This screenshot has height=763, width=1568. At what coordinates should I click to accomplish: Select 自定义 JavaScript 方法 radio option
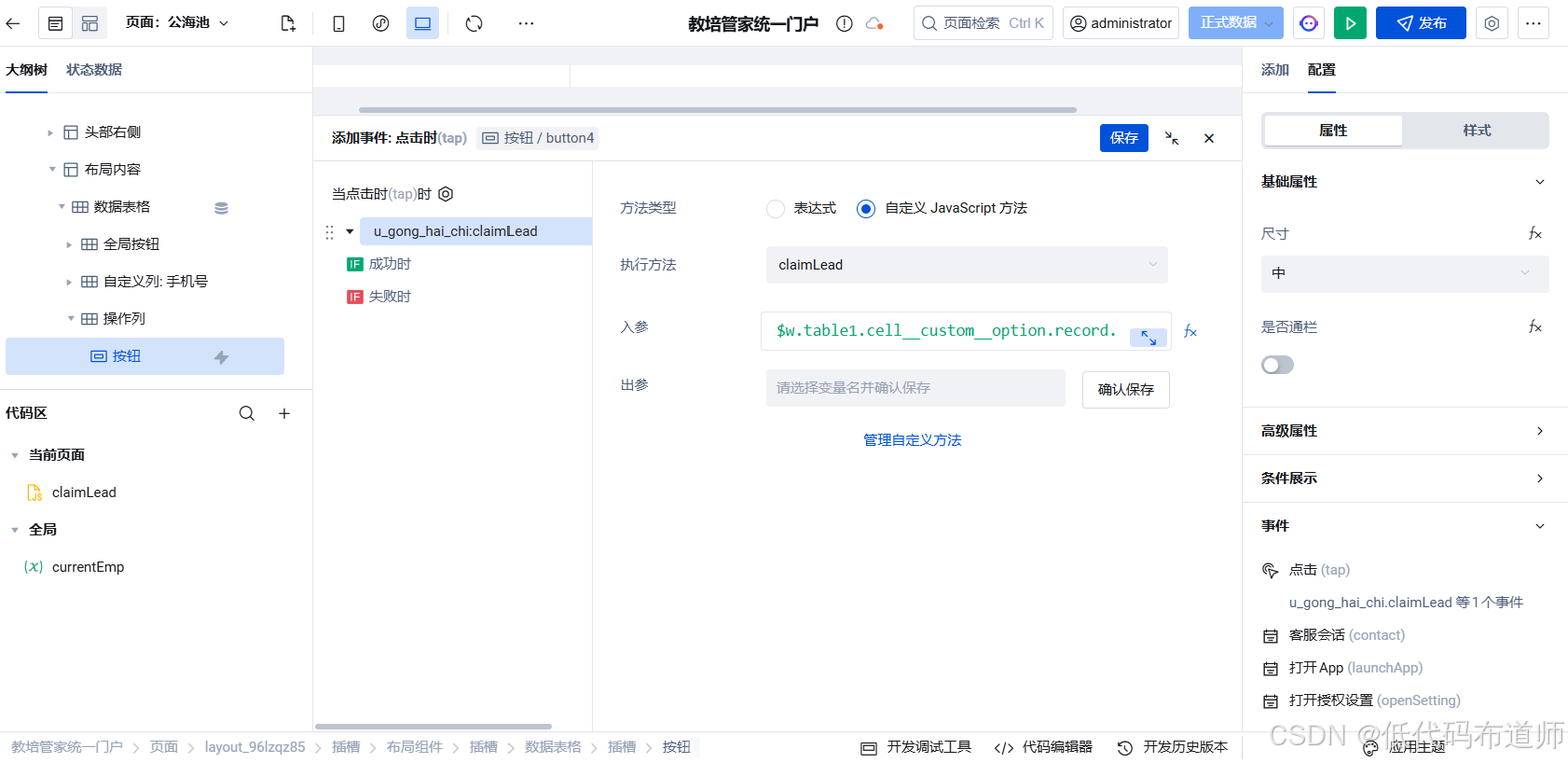tap(866, 209)
